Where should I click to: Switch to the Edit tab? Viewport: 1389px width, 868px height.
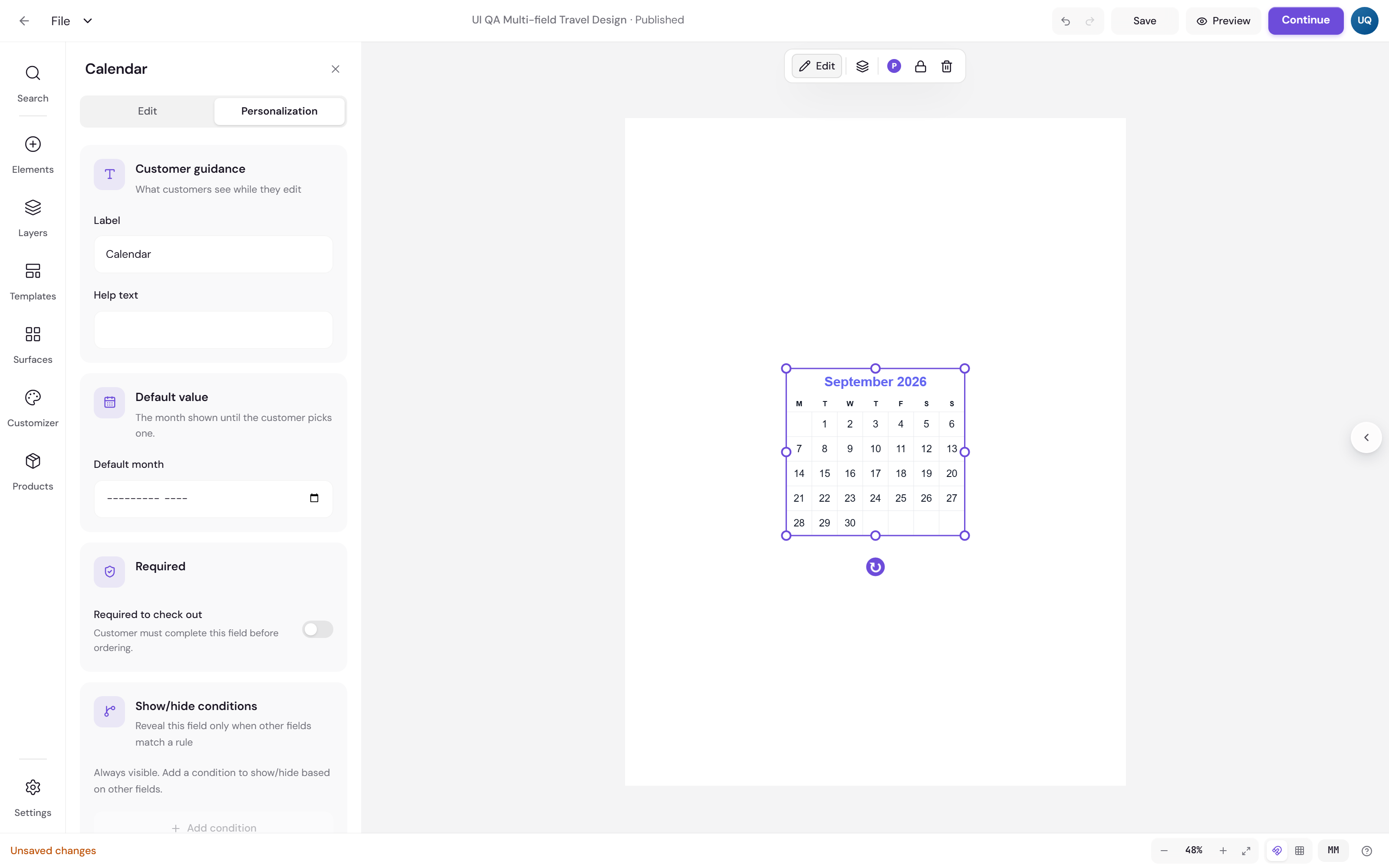coord(147,112)
